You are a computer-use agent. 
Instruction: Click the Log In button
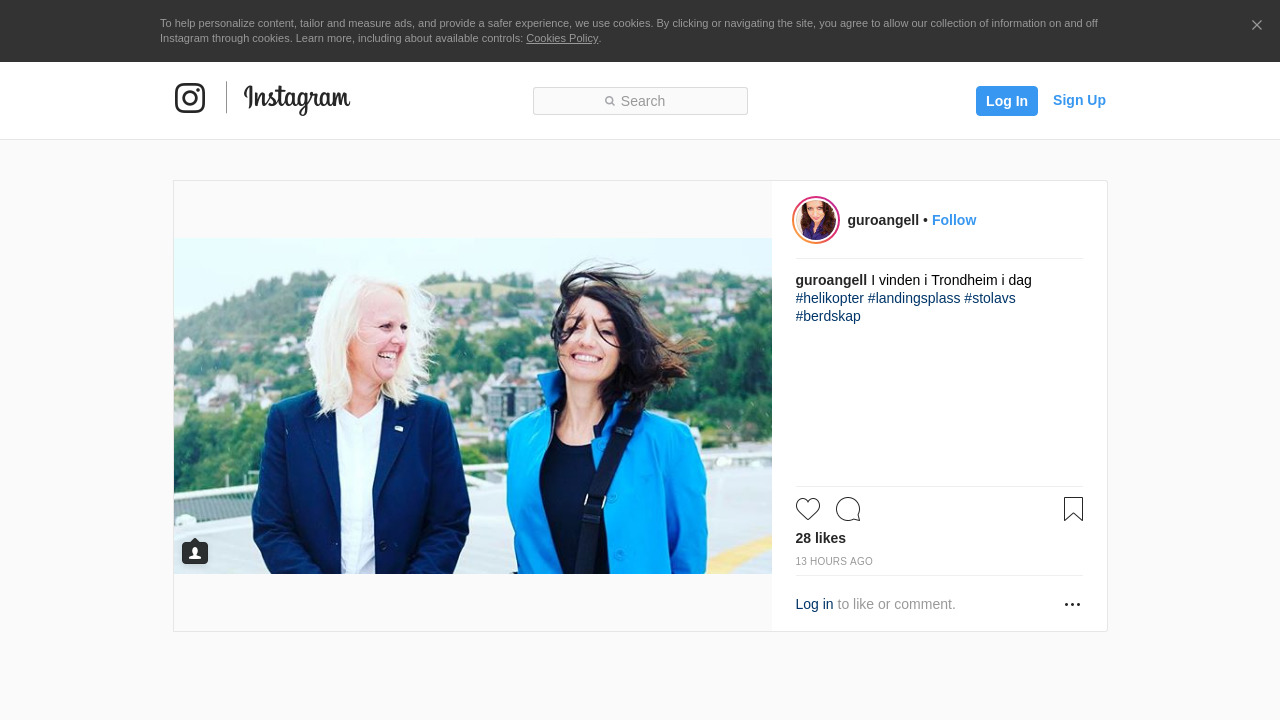(1007, 101)
